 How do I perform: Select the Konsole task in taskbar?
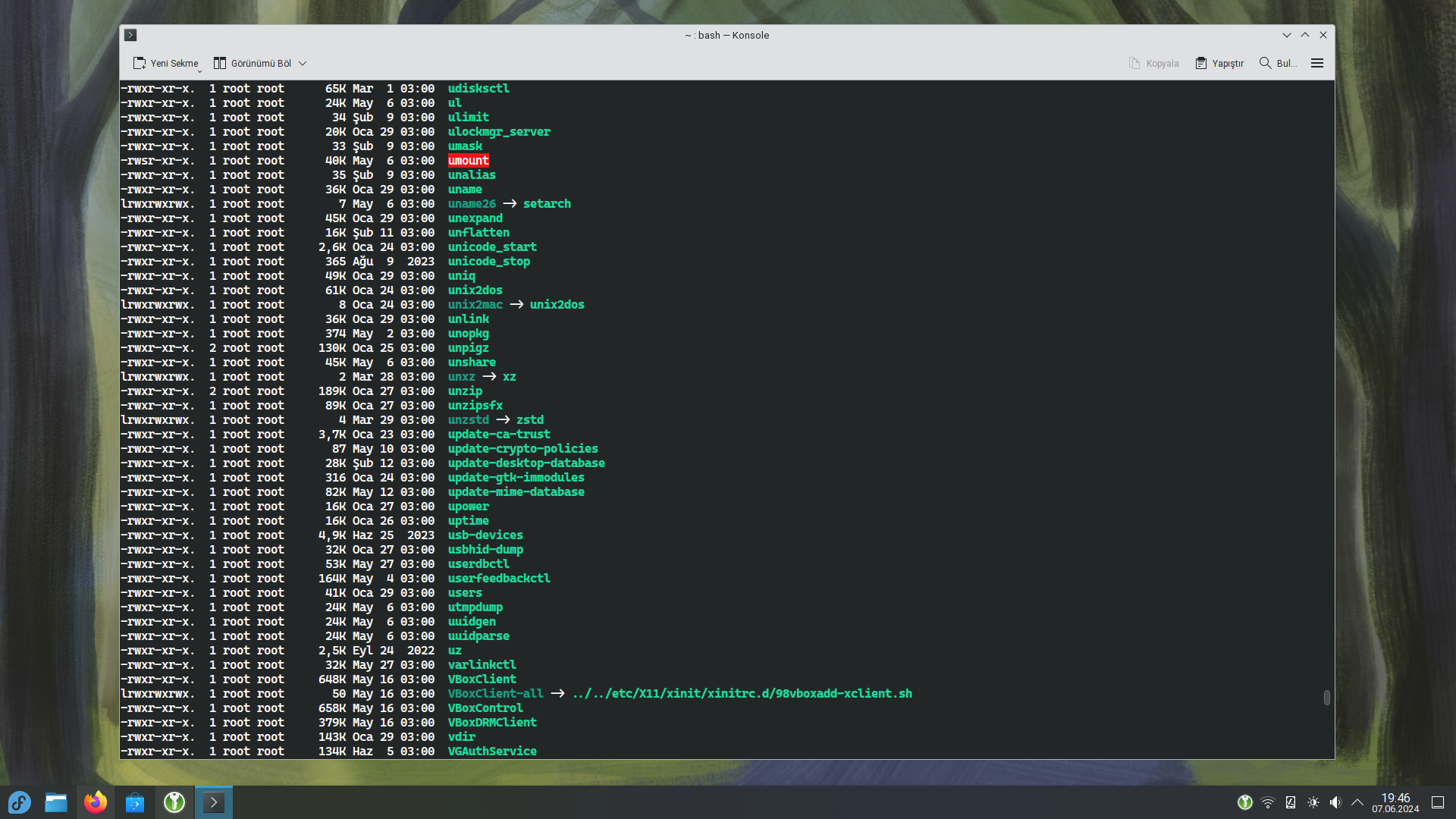(x=214, y=802)
